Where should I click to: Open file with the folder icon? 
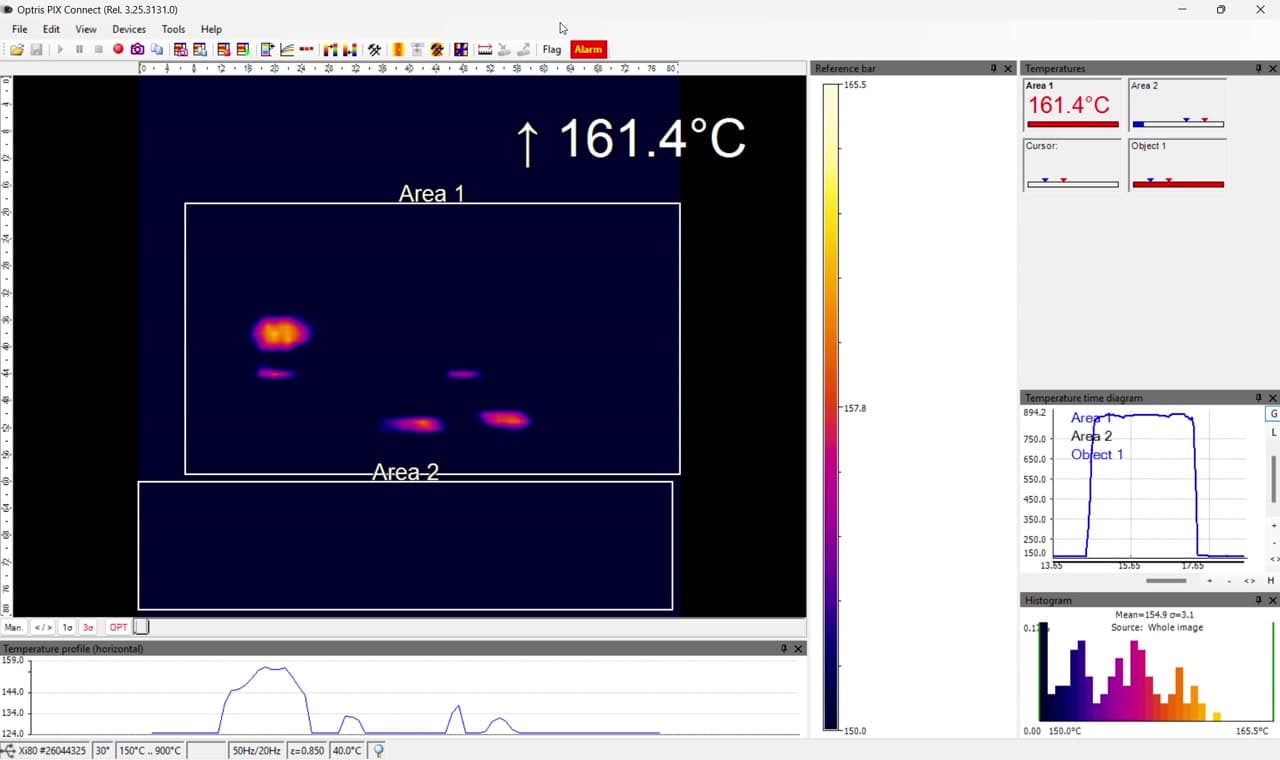click(17, 49)
